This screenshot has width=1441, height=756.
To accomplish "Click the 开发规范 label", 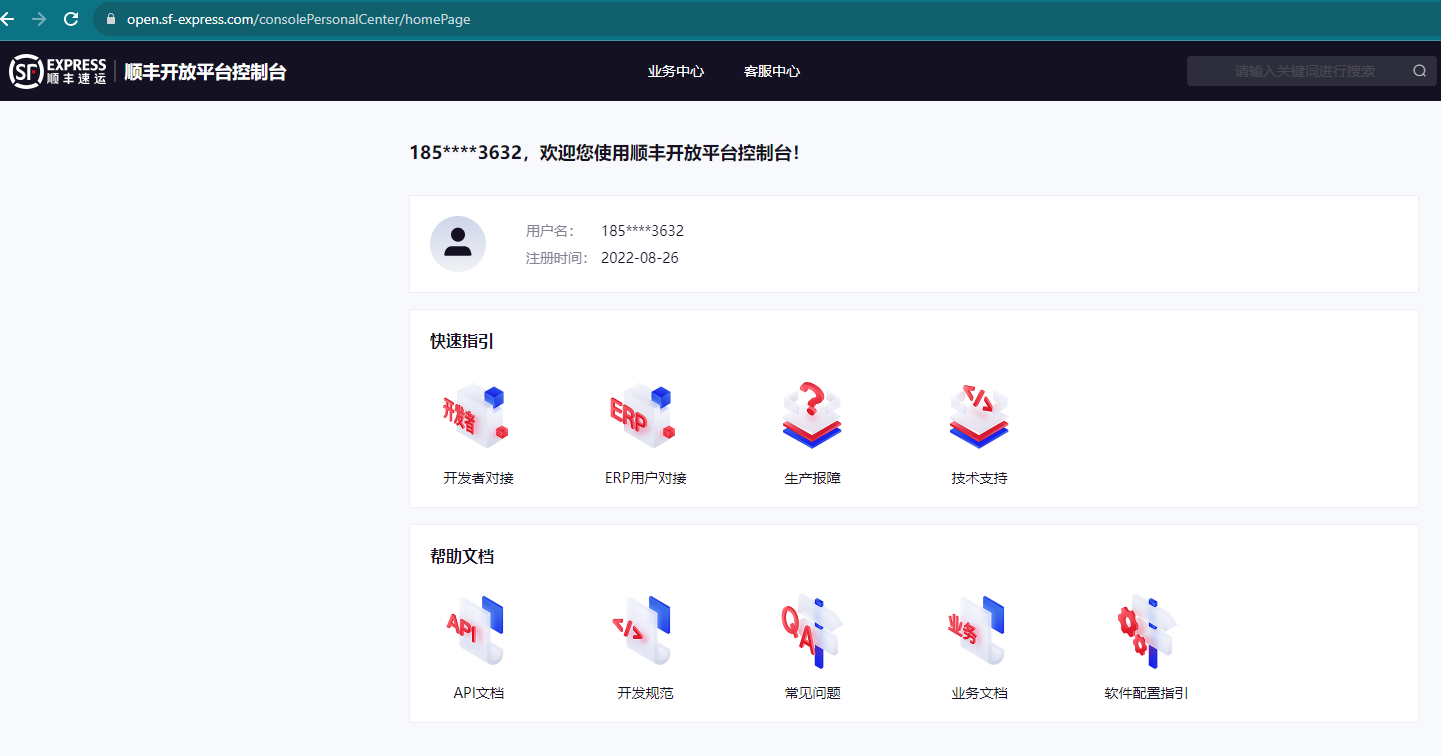I will point(645,693).
